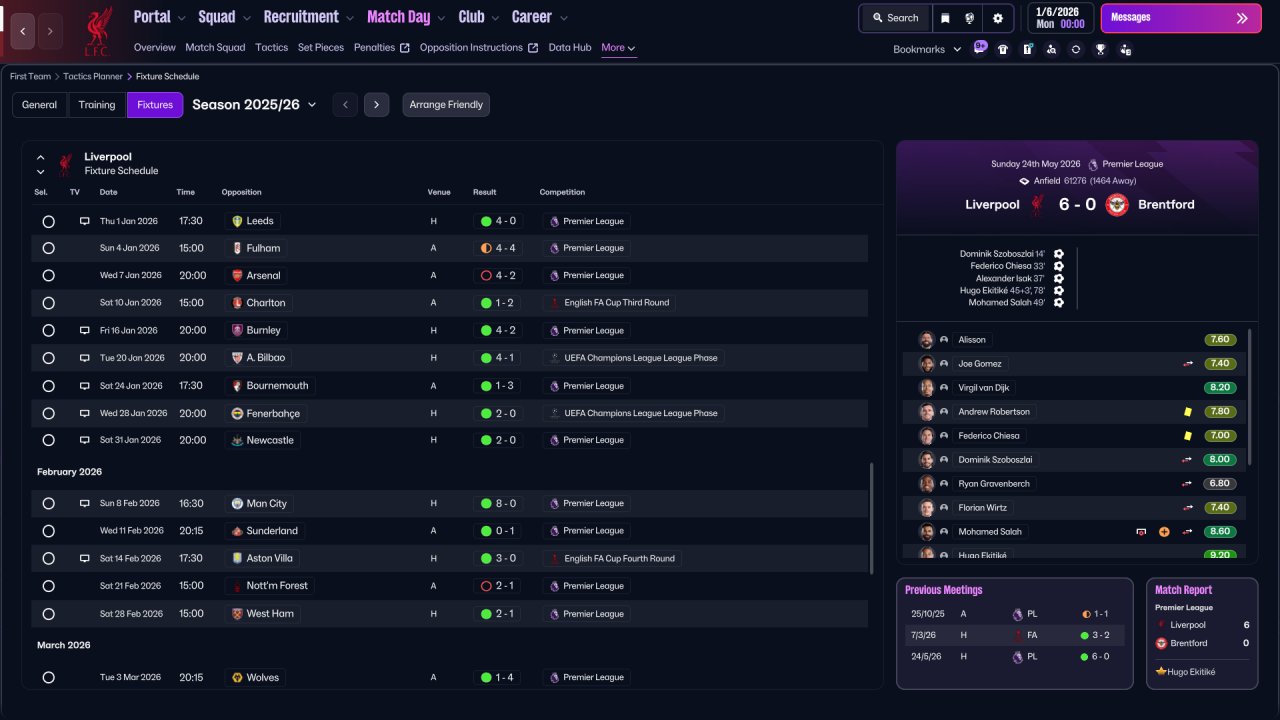Open the Set Pieces submenu item
Screen dimensions: 1280x720
pos(321,48)
